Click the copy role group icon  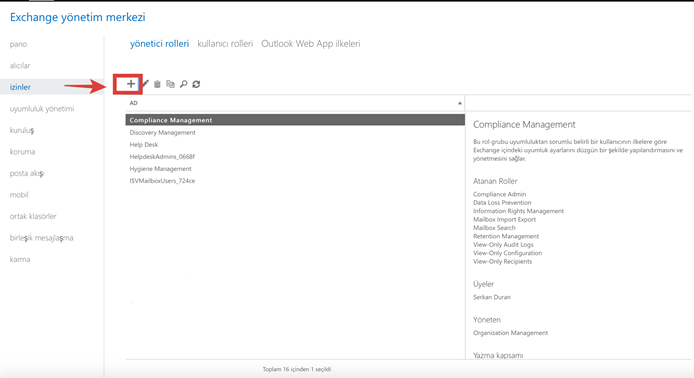[170, 84]
